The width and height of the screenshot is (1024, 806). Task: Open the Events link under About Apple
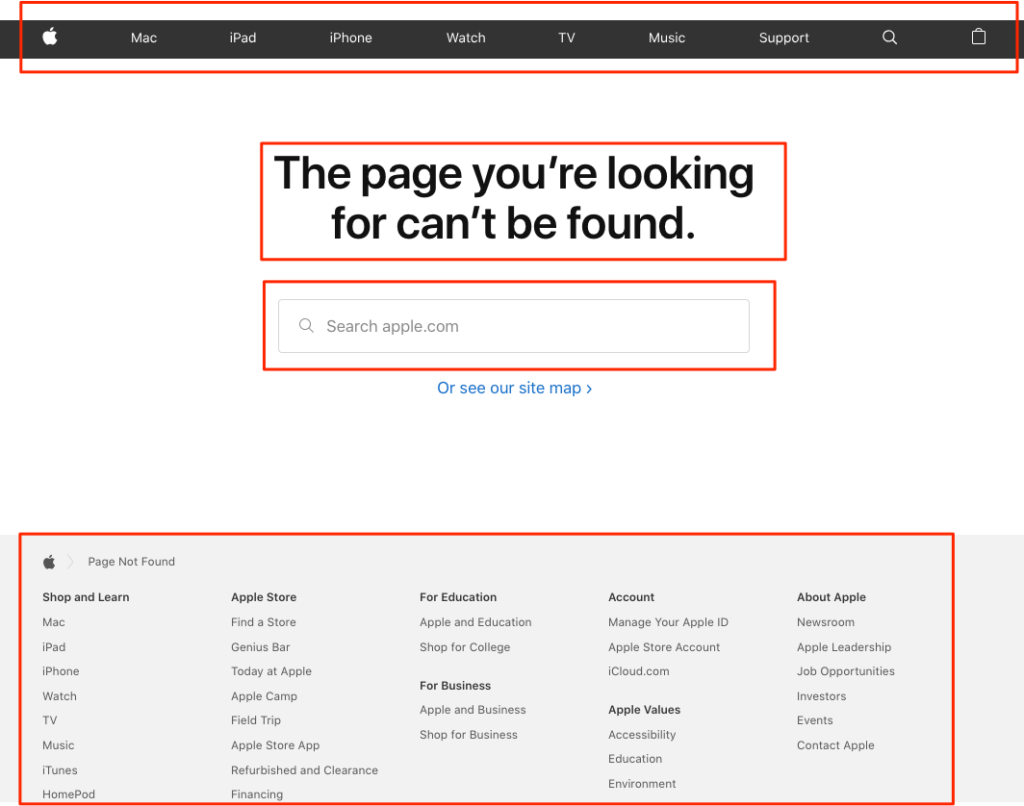(815, 720)
